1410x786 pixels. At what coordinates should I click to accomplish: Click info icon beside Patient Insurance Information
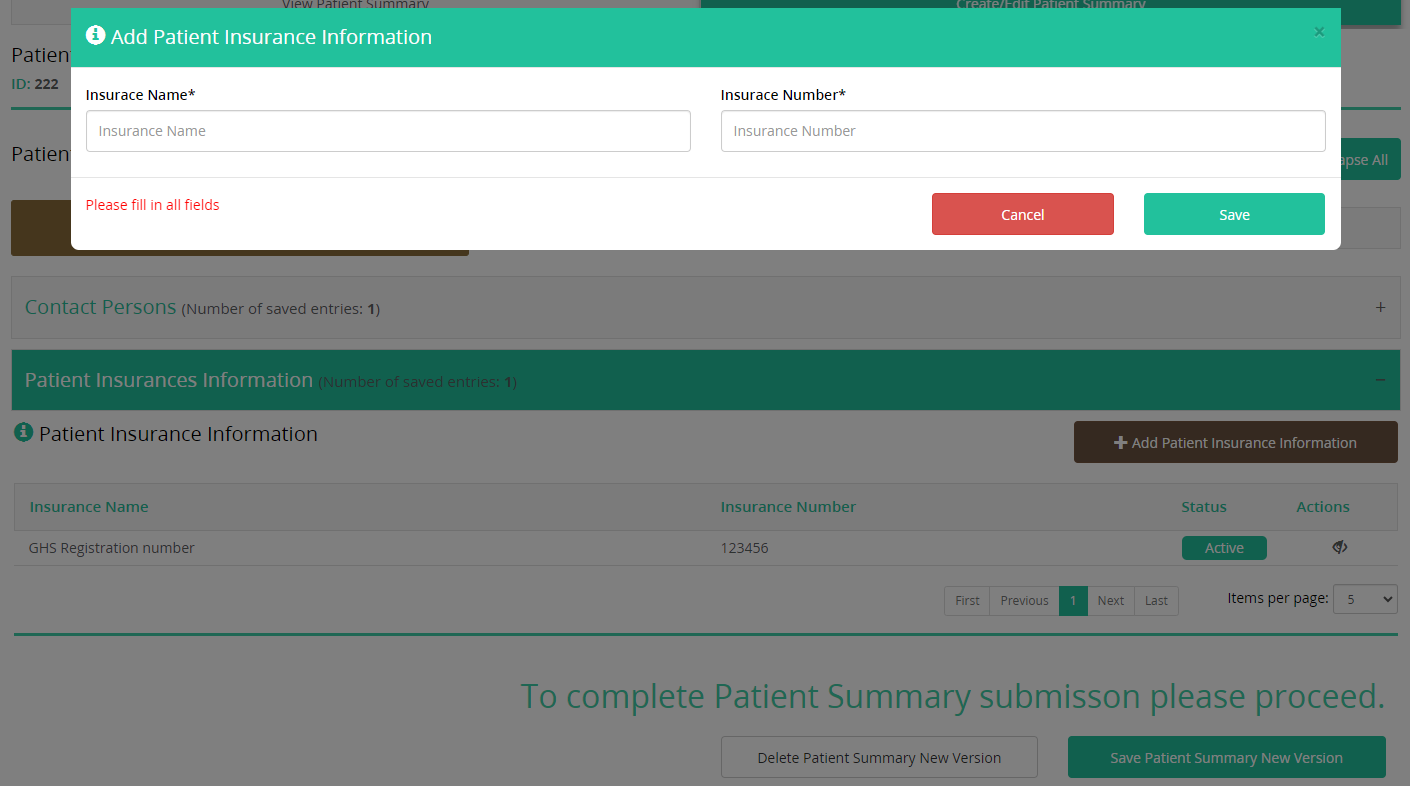pyautogui.click(x=23, y=433)
